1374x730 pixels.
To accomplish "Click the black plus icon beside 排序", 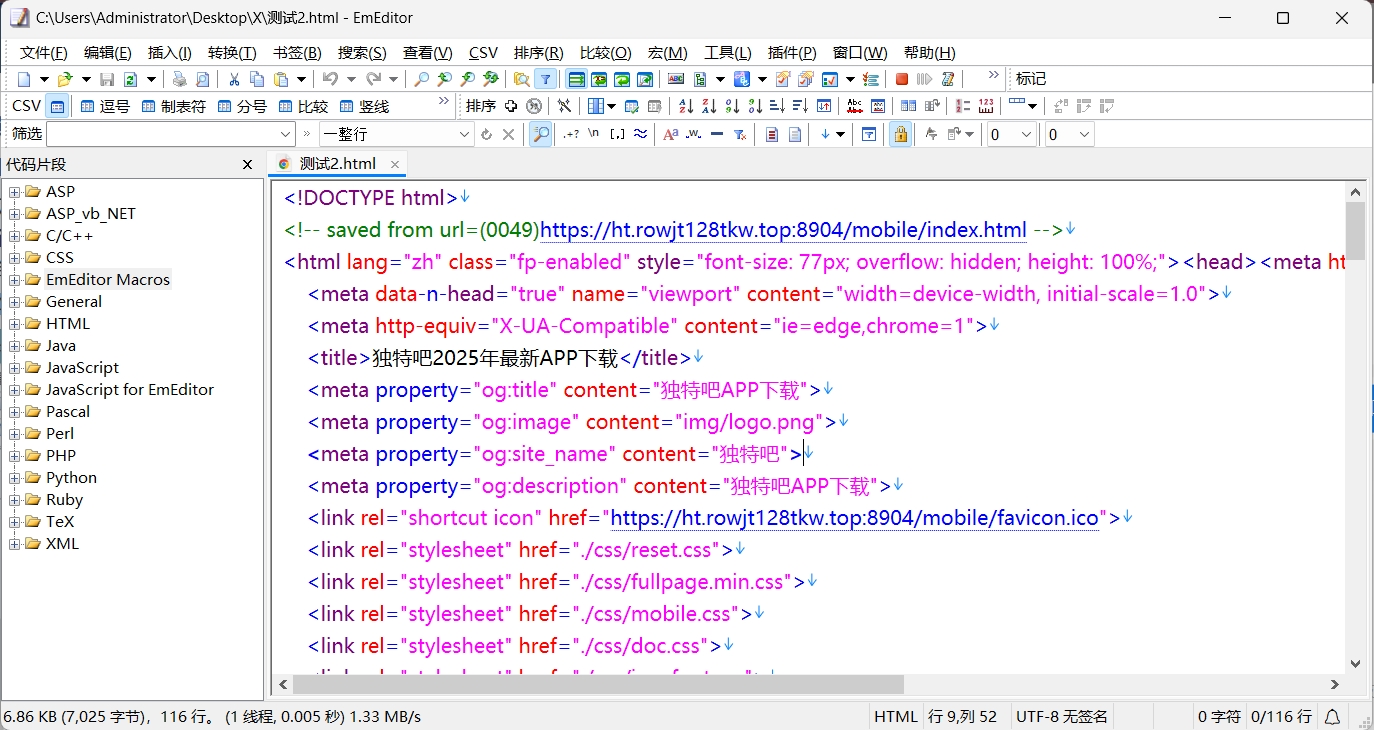I will click(x=510, y=106).
